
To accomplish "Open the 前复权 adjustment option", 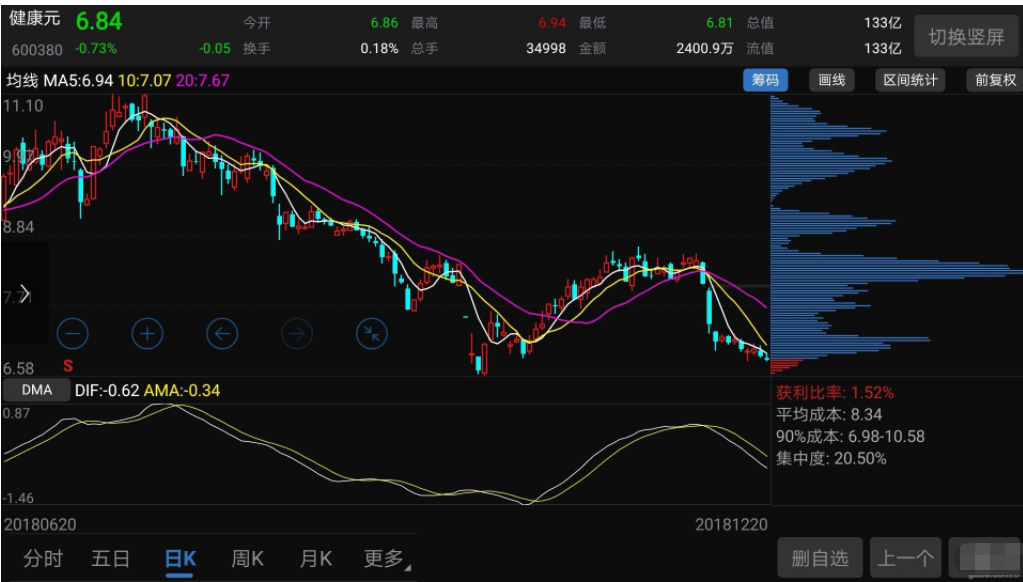I will [995, 80].
